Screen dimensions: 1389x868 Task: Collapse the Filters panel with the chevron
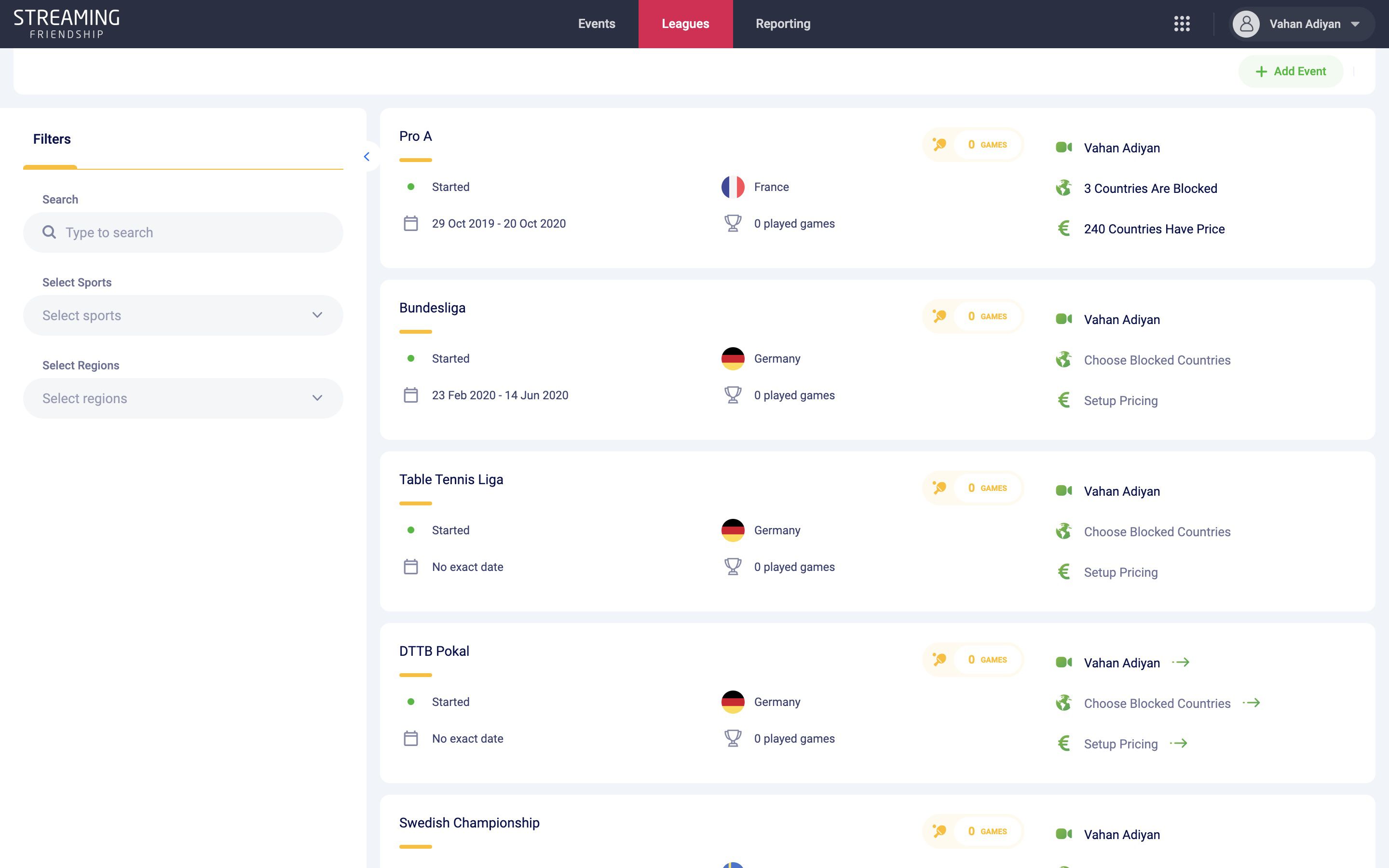(x=367, y=157)
